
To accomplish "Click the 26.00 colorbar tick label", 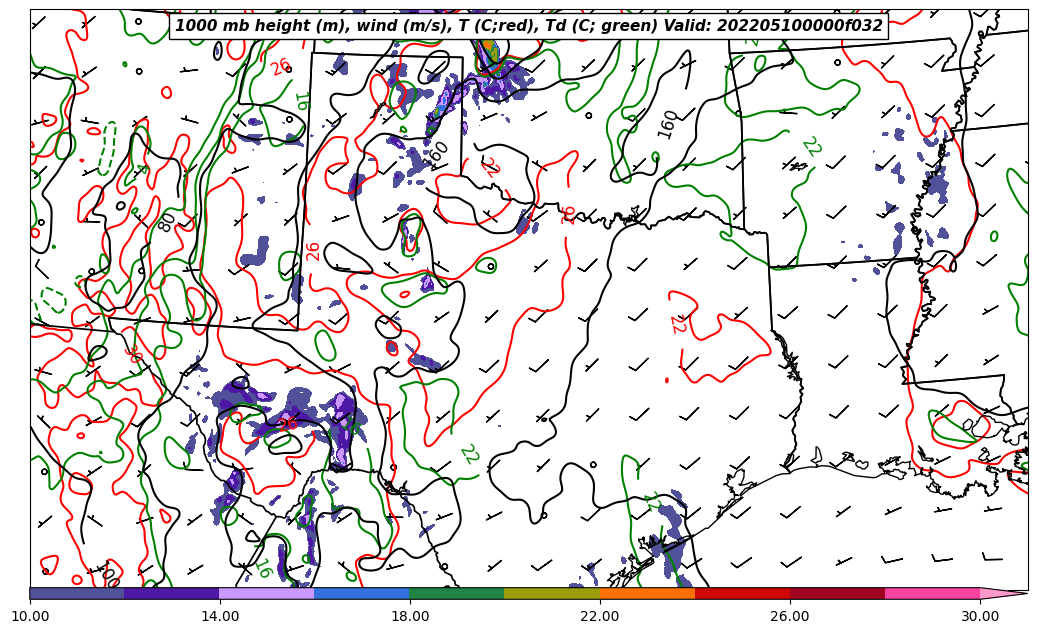I will (790, 617).
